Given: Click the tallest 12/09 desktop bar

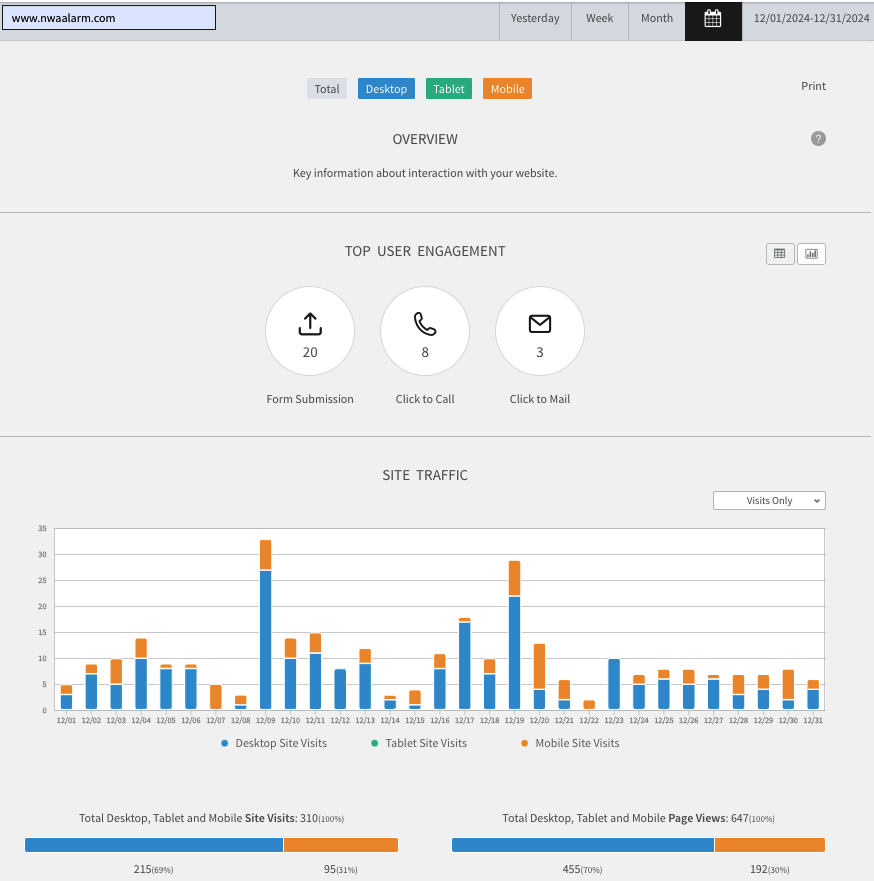Looking at the screenshot, I should click(265, 640).
